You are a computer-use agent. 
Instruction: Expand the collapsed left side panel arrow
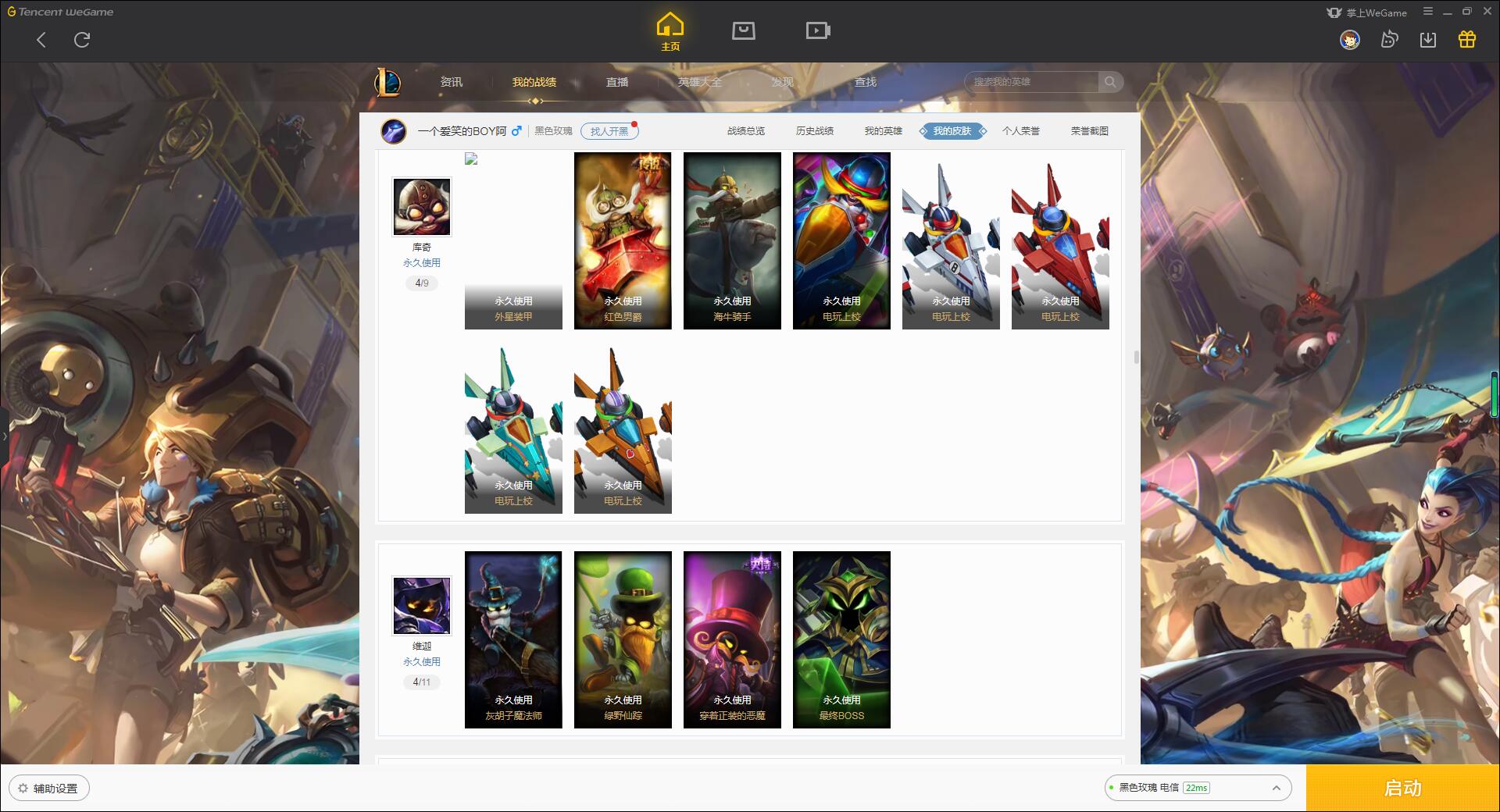(4, 436)
